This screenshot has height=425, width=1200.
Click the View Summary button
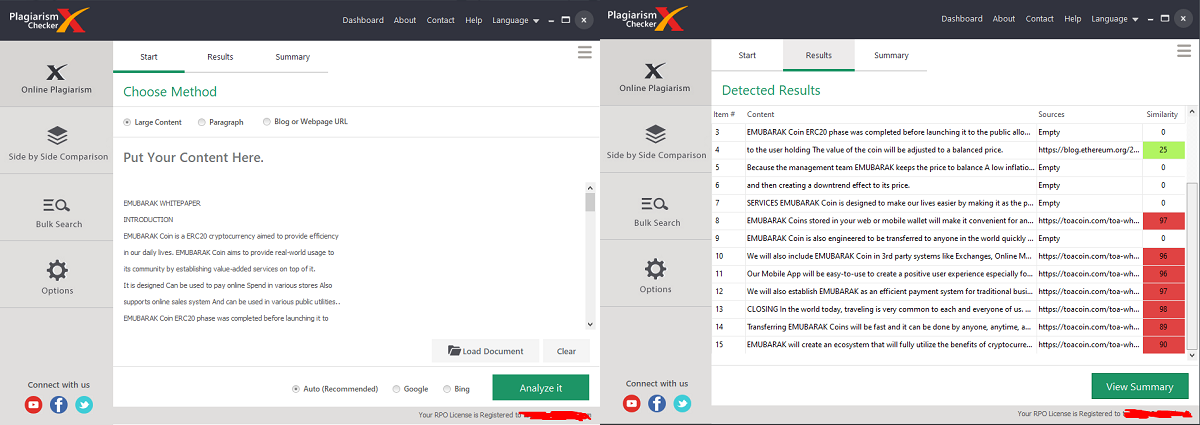coord(1139,387)
